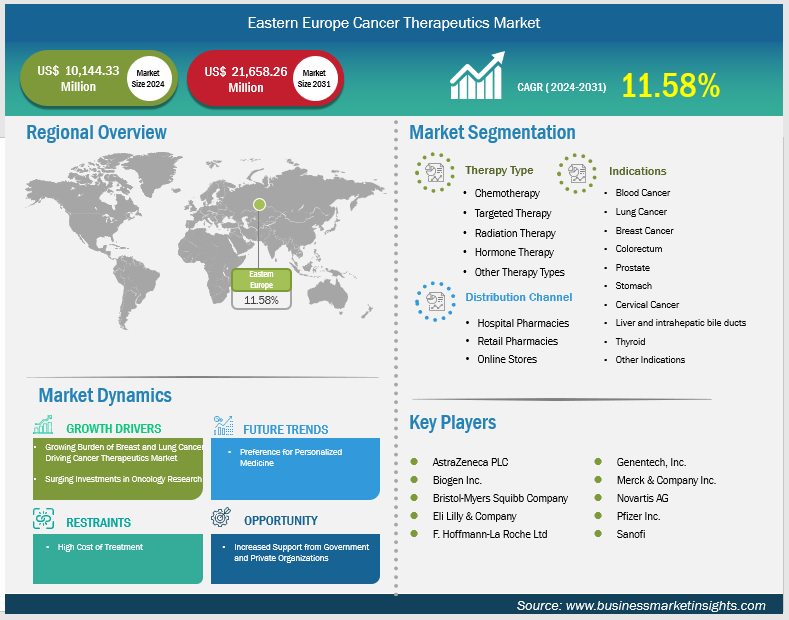
Task: Click the title Eastern Europe Cancer Therapeutics Market
Action: pos(394,23)
